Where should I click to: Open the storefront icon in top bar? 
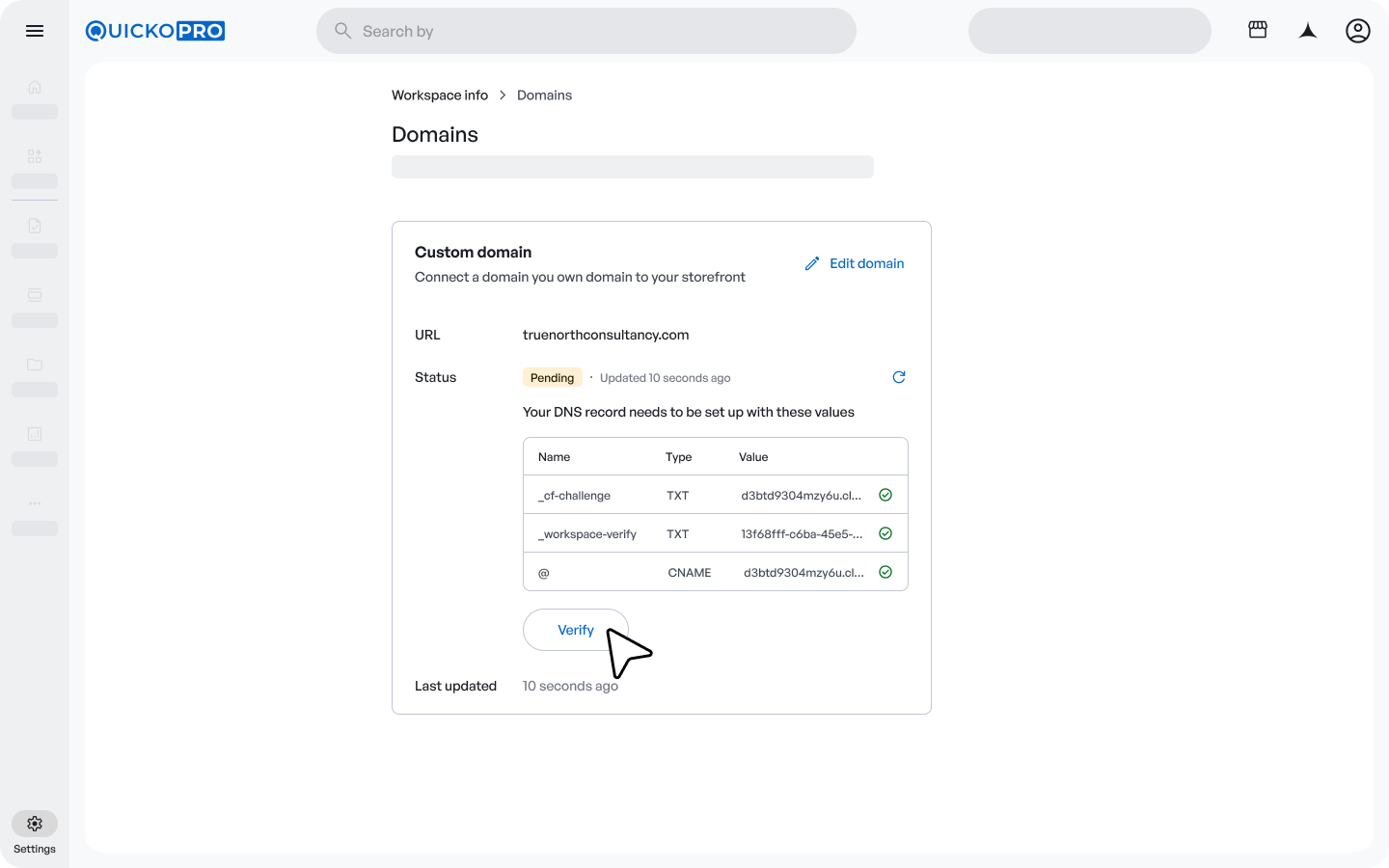(1258, 31)
